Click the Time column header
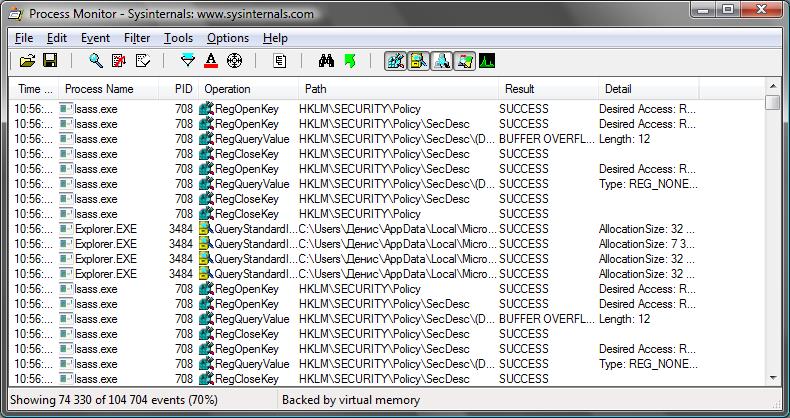 34,89
